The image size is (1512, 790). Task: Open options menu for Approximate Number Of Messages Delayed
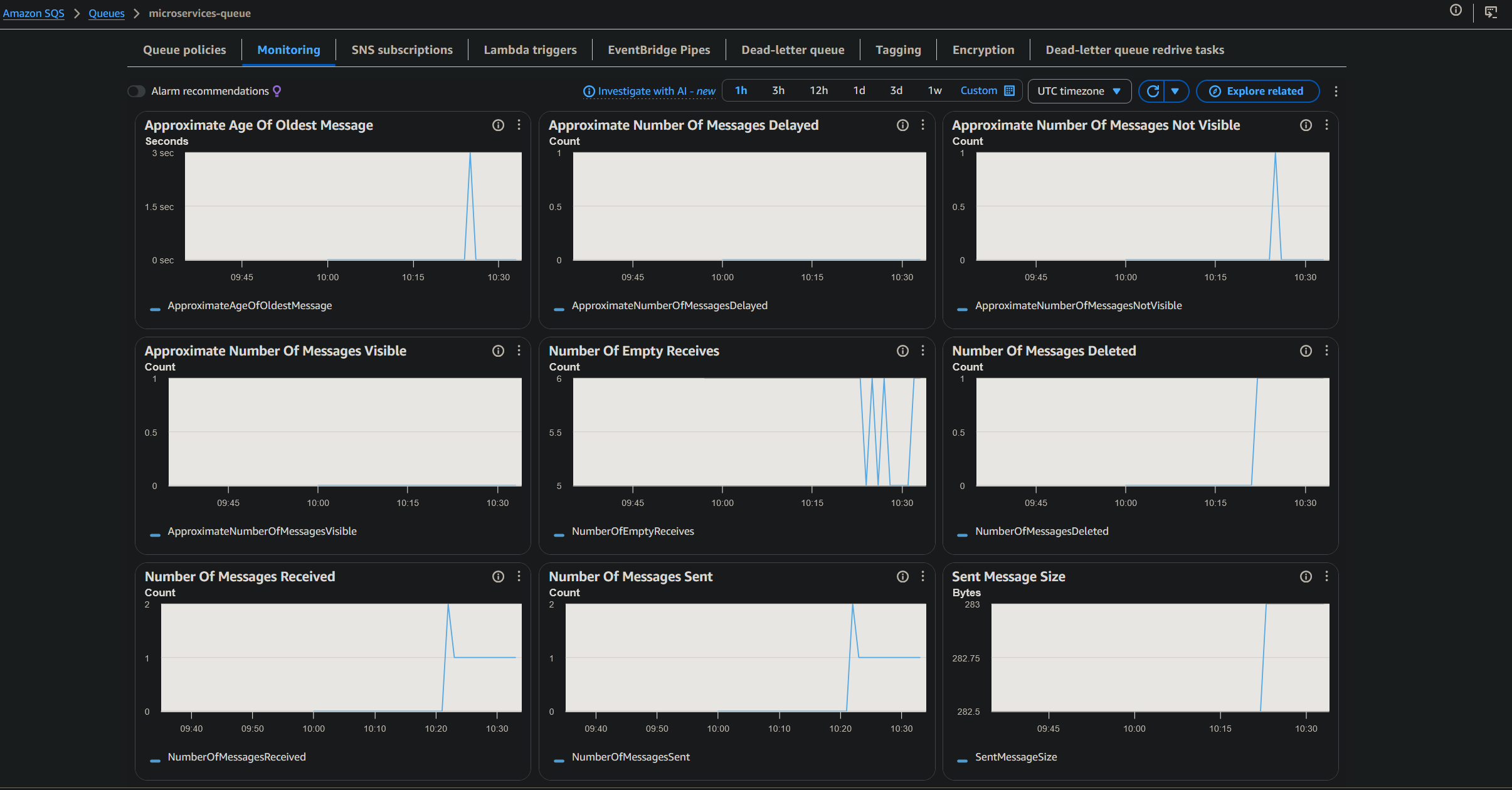[x=923, y=125]
